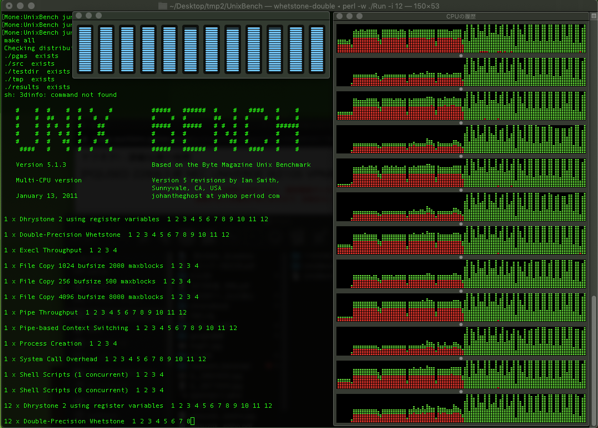
Task: Minimize the floating CPU usage bars window
Action: [89, 16]
